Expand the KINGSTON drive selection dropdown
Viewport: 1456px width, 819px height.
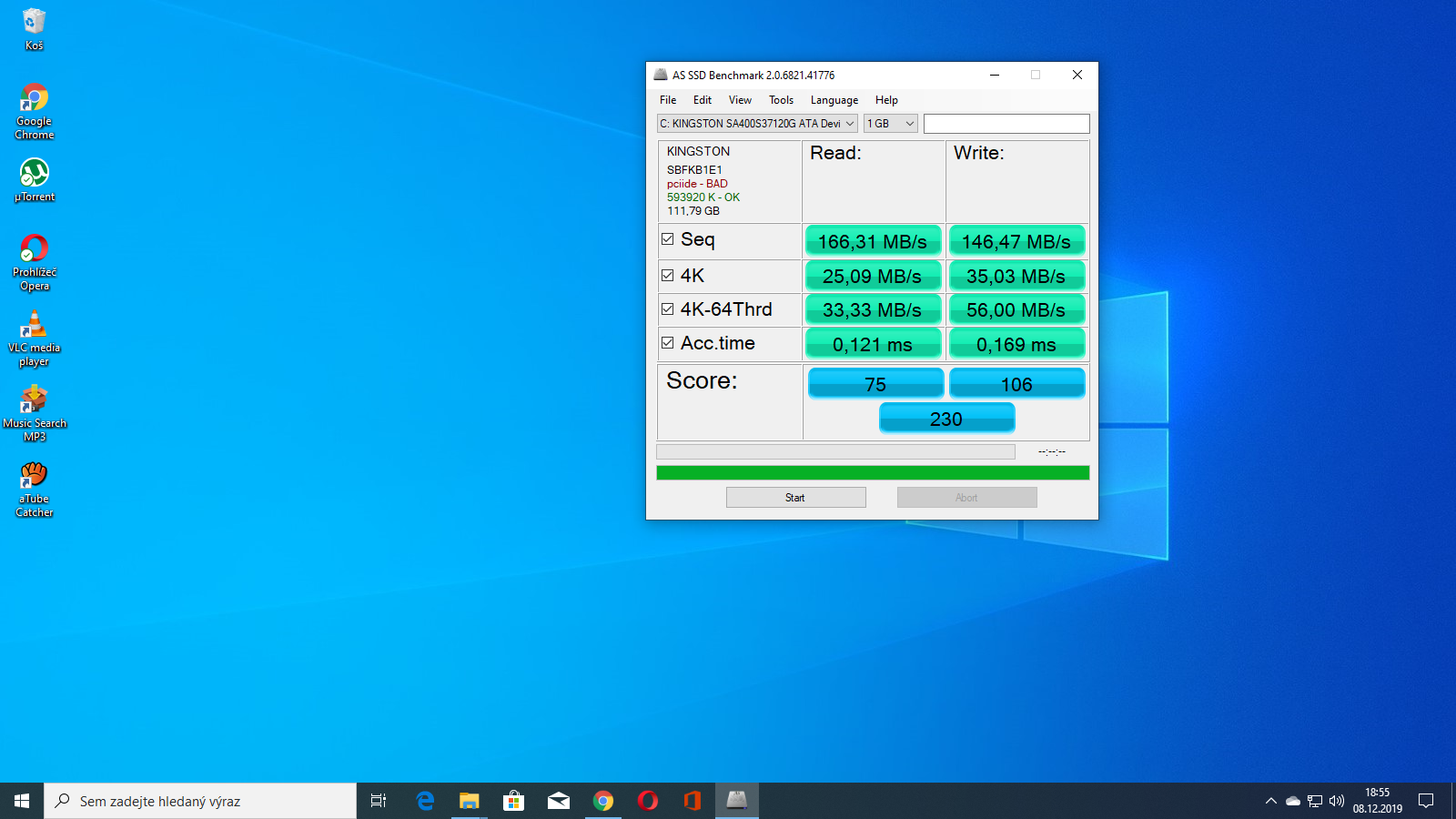click(757, 124)
